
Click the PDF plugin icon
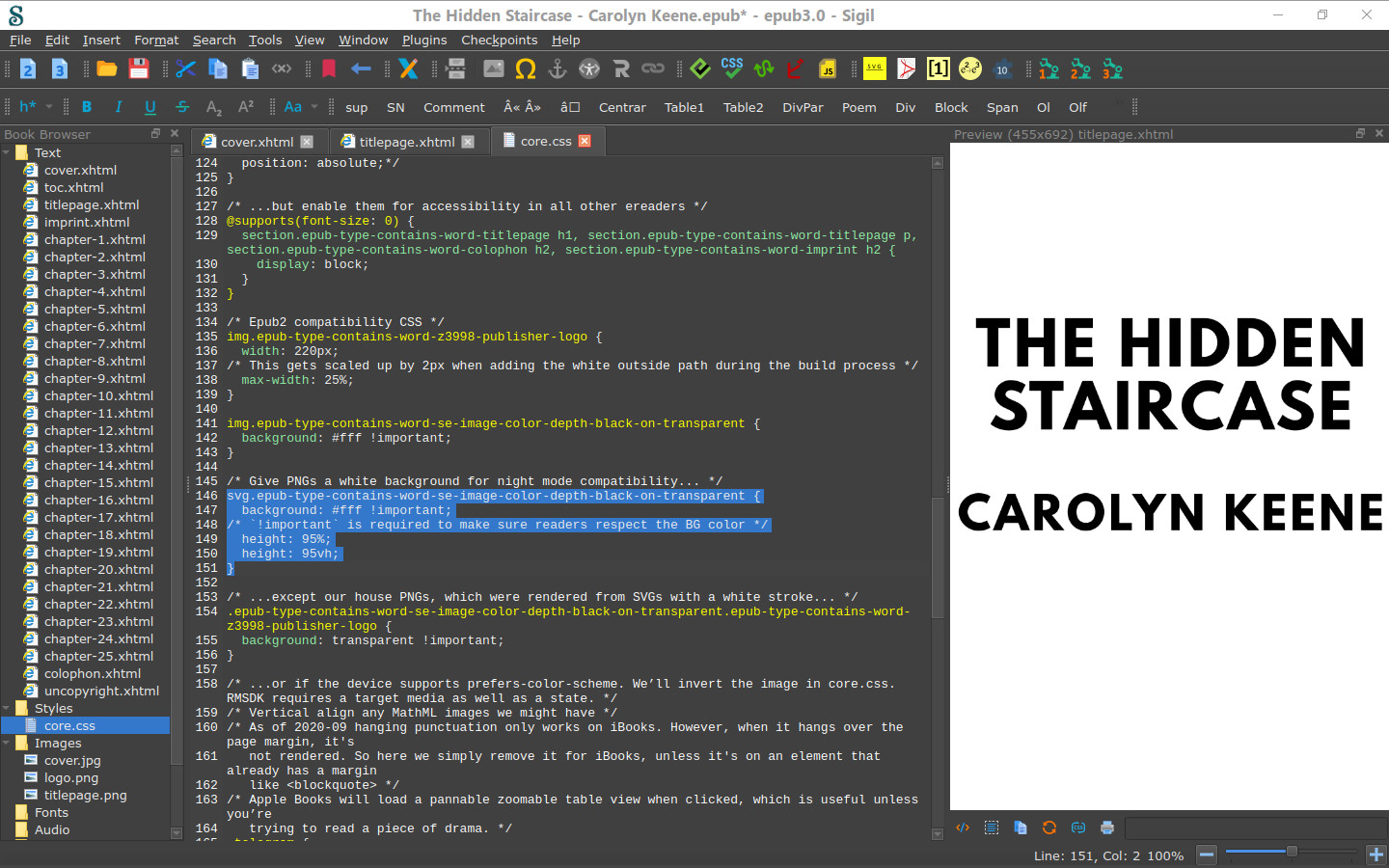[907, 69]
